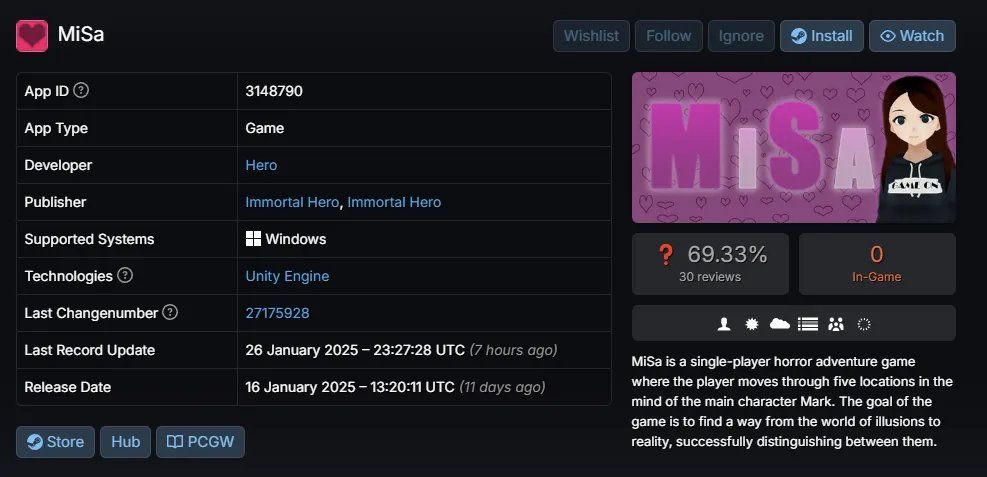The image size is (987, 477).
Task: Click the Follow button
Action: coord(668,36)
